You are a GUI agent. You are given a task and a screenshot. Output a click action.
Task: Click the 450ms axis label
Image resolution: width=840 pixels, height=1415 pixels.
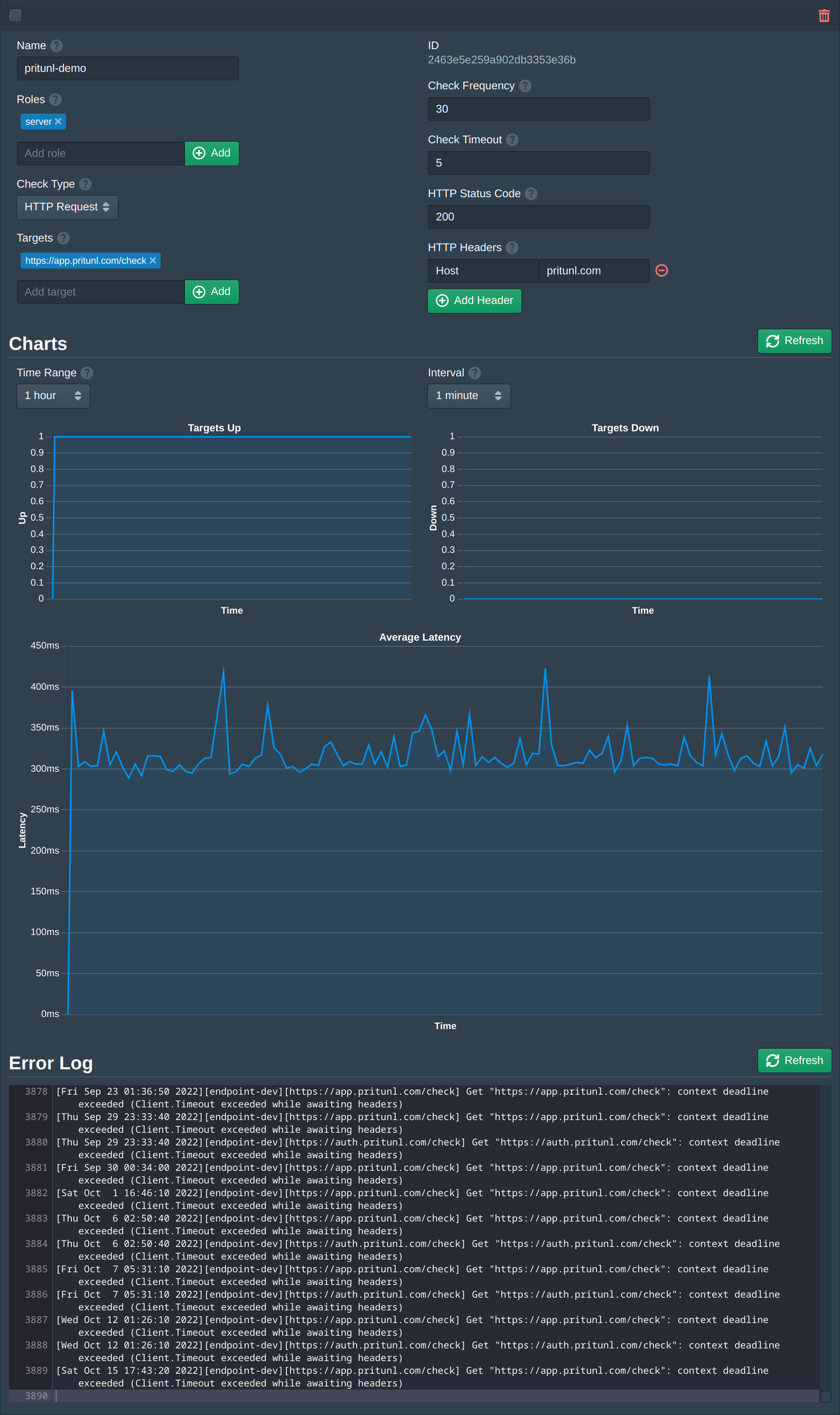click(45, 645)
